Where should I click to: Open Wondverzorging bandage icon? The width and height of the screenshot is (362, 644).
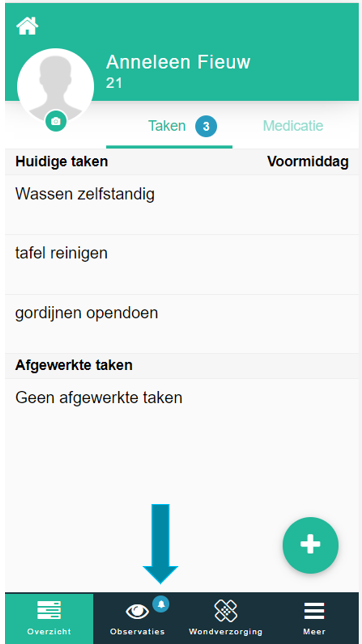click(226, 610)
